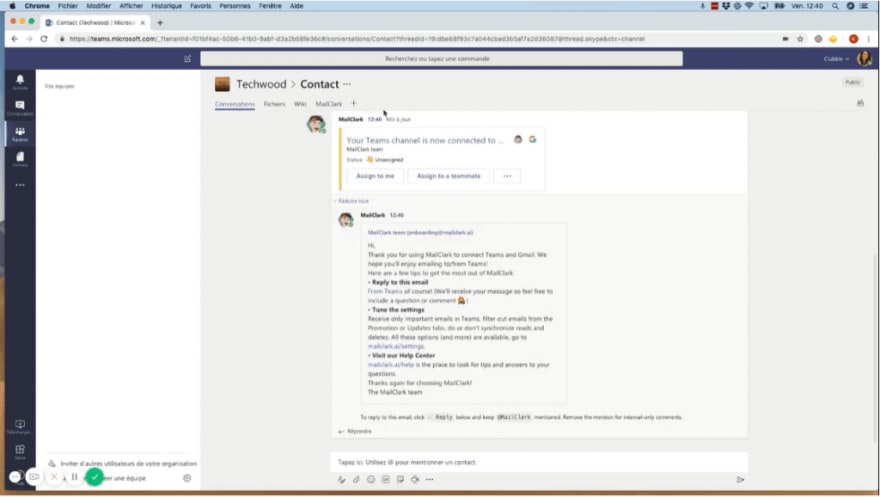
Task: Open team settings gear icon
Action: tap(187, 478)
